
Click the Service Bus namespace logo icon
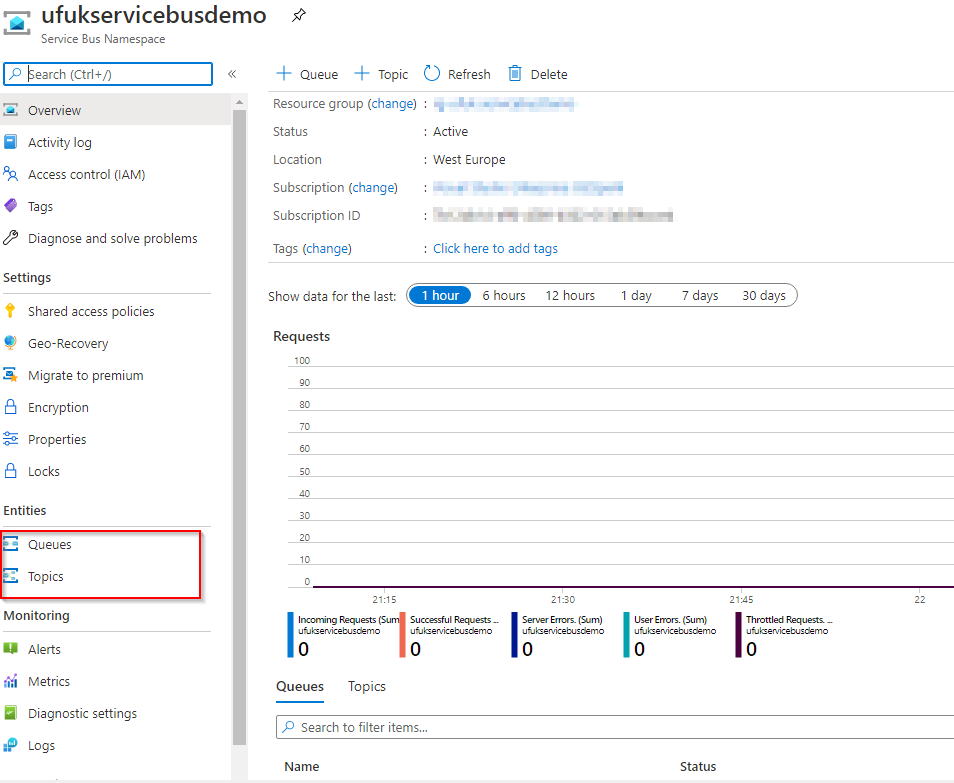[x=16, y=23]
